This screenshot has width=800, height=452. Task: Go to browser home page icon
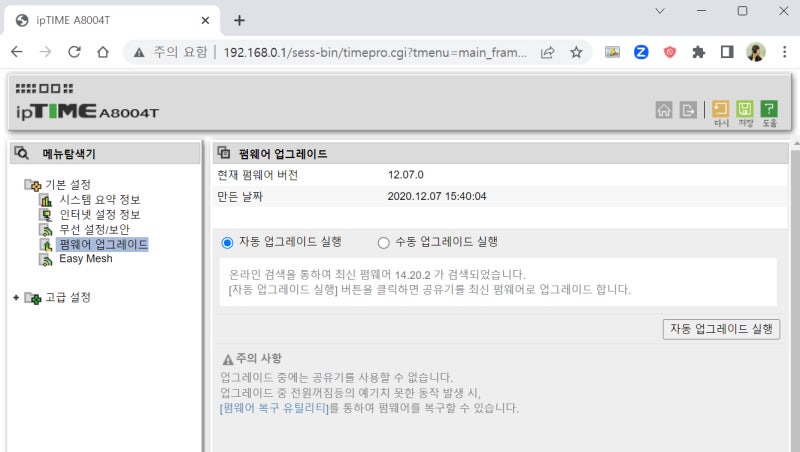click(x=103, y=52)
